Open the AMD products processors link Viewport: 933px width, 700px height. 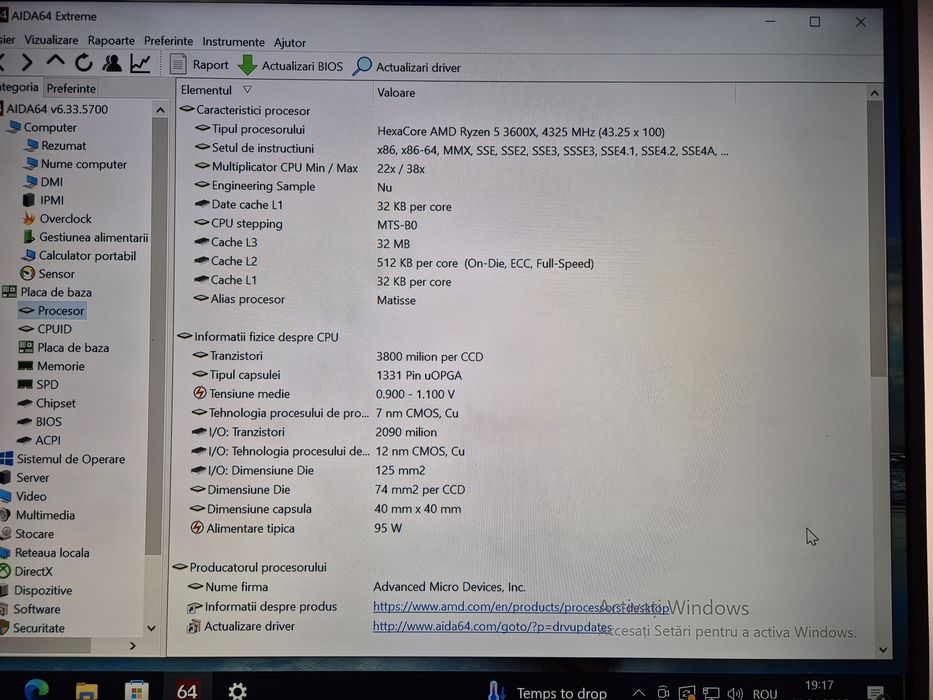coord(521,607)
